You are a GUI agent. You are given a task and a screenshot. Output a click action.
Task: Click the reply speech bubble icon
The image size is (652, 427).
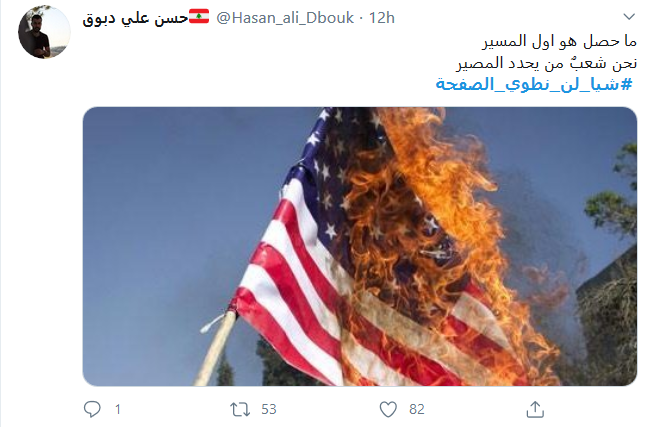[x=92, y=409]
